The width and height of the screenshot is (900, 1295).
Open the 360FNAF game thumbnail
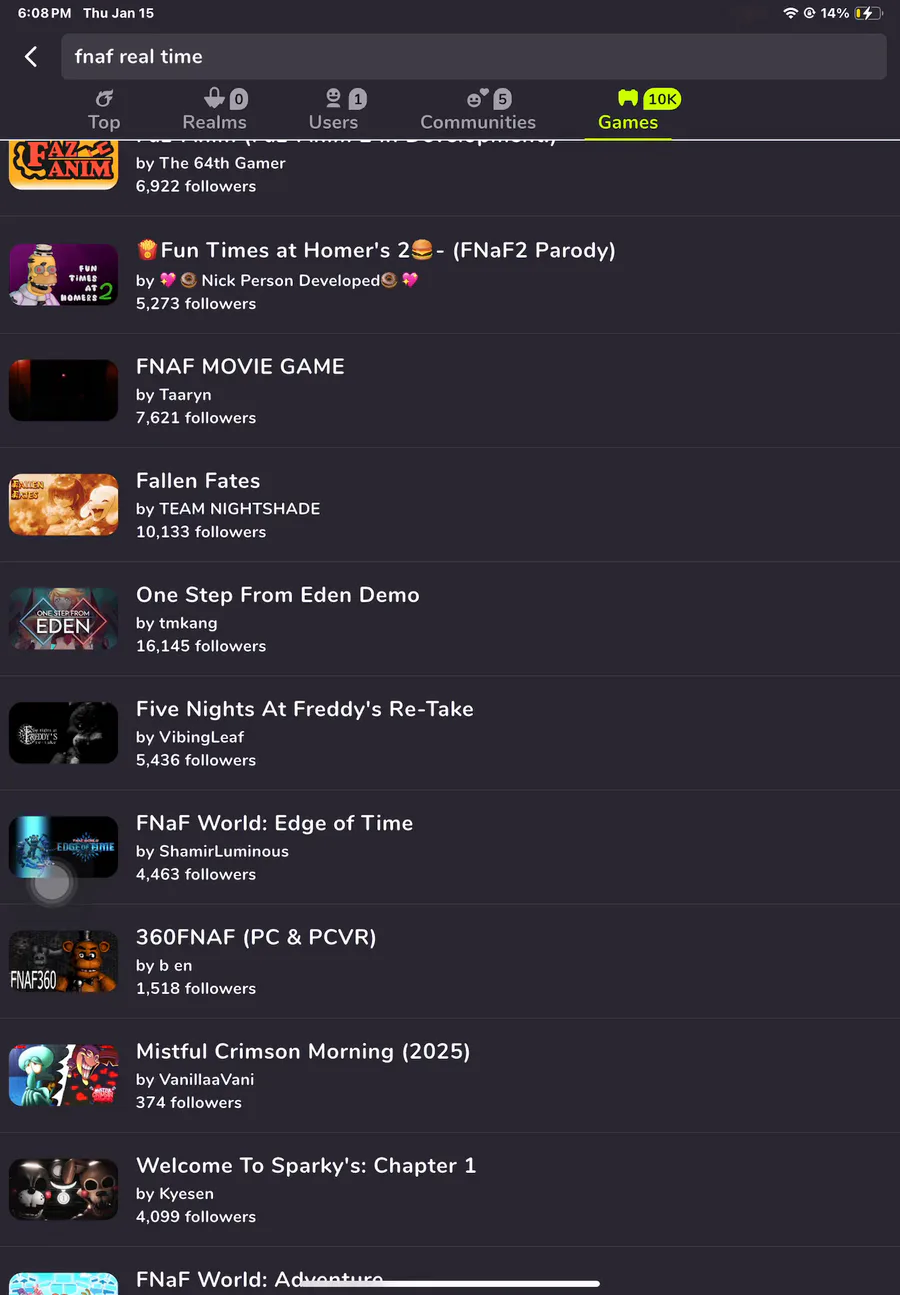(64, 961)
